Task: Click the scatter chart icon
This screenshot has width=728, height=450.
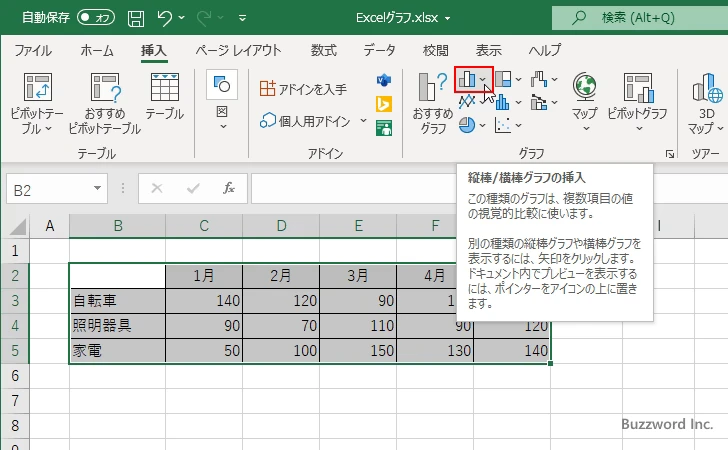Action: click(x=503, y=125)
